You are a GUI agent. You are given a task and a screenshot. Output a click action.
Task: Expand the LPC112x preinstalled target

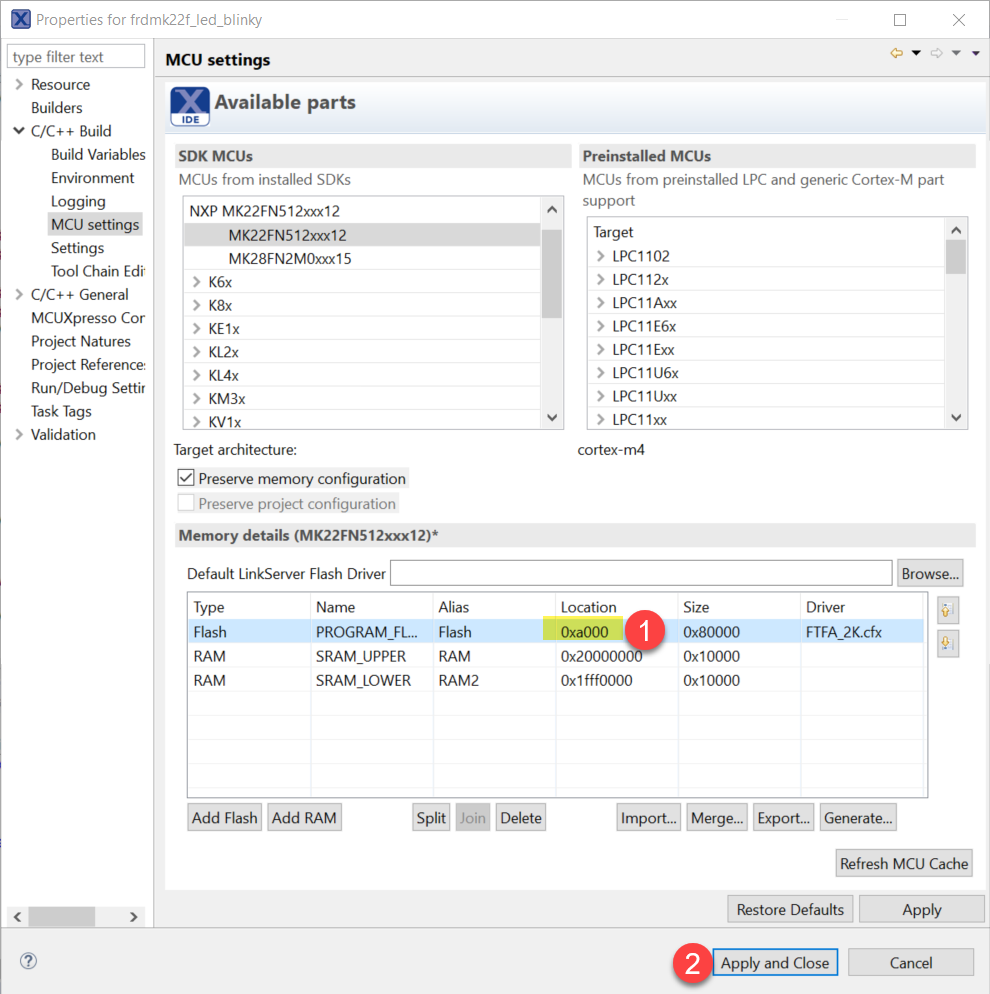point(600,280)
